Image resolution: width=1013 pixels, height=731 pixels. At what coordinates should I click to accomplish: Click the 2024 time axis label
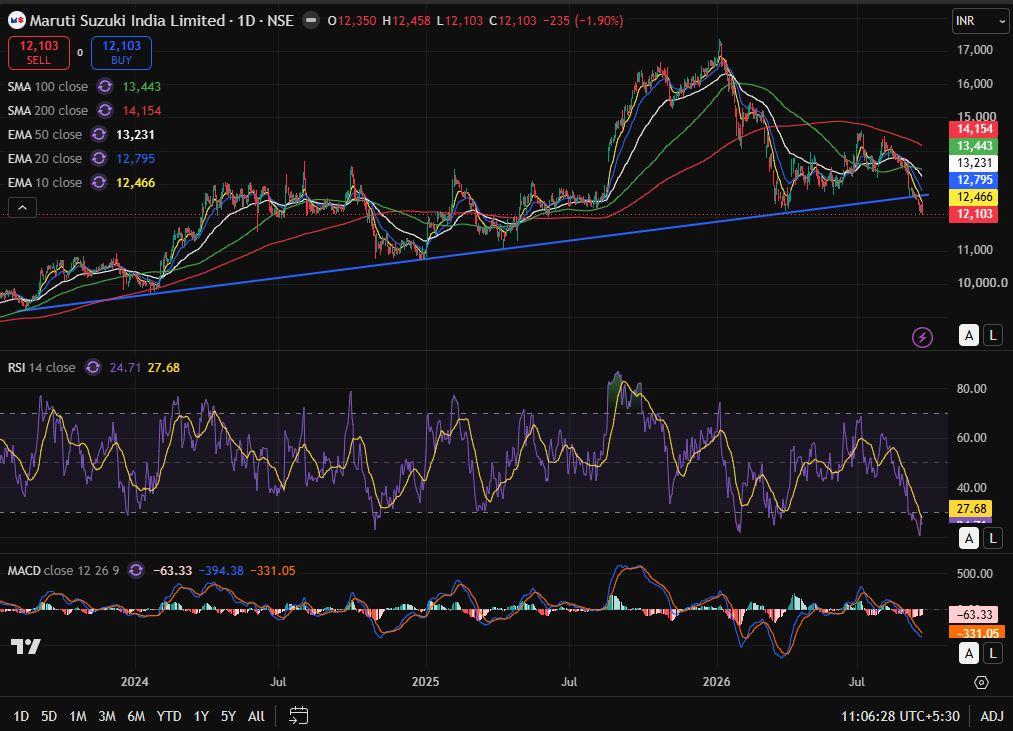click(x=134, y=682)
